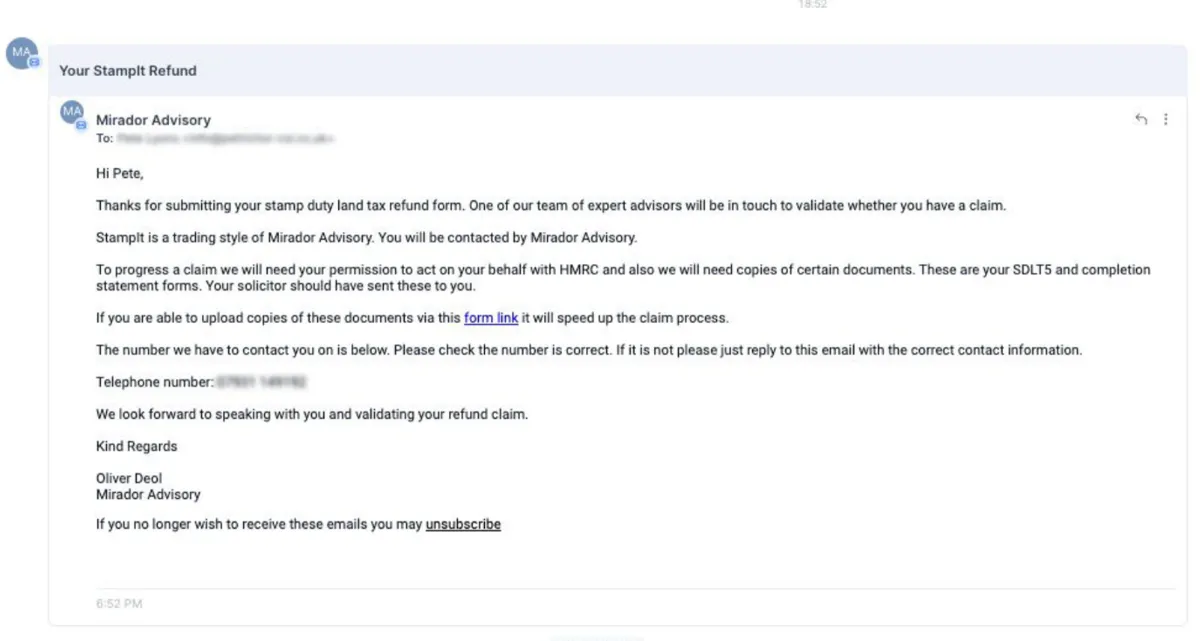Collapse the Your StampIt Refund thread header
This screenshot has height=641, width=1200.
tap(617, 71)
